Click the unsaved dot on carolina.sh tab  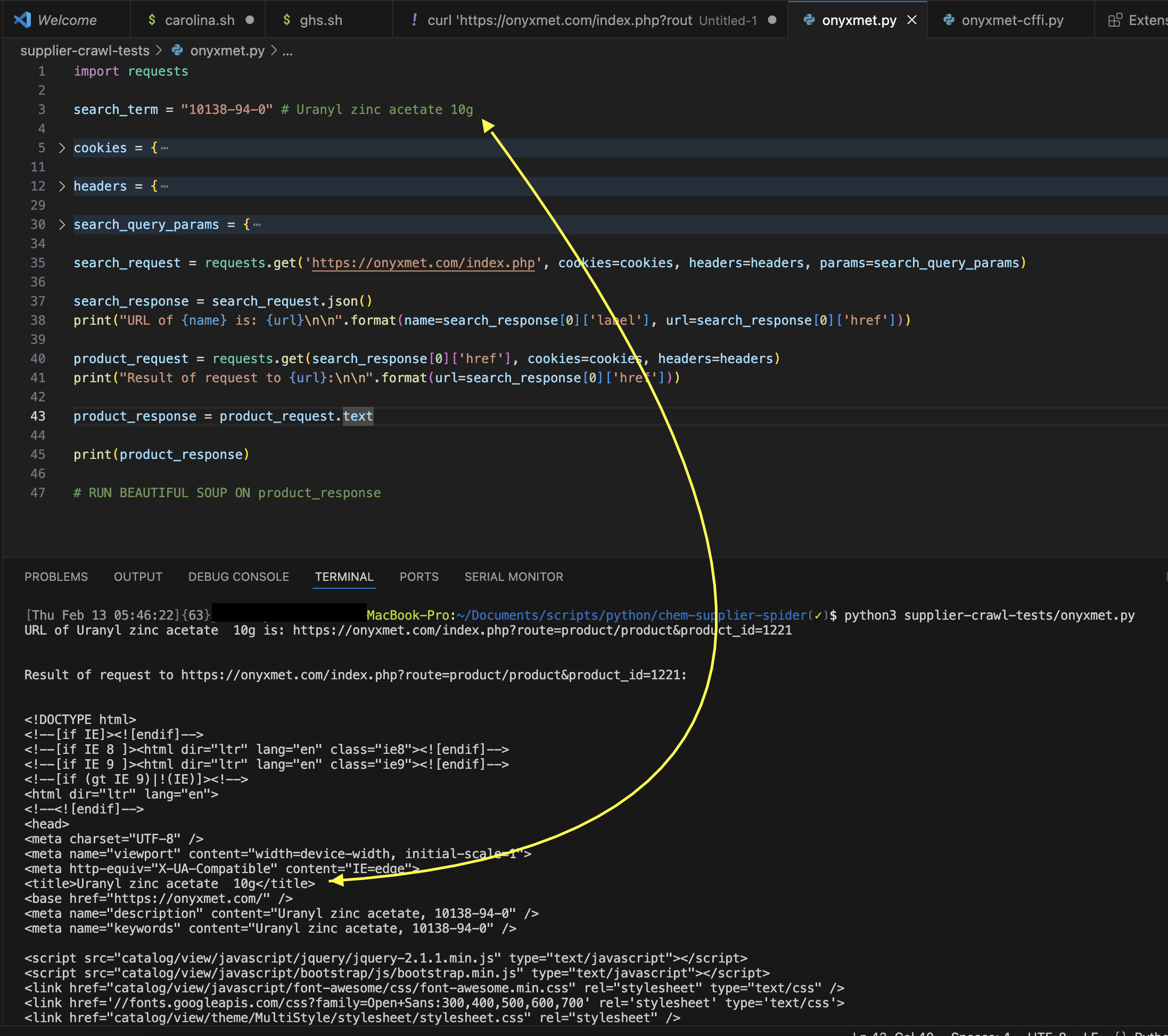[250, 20]
